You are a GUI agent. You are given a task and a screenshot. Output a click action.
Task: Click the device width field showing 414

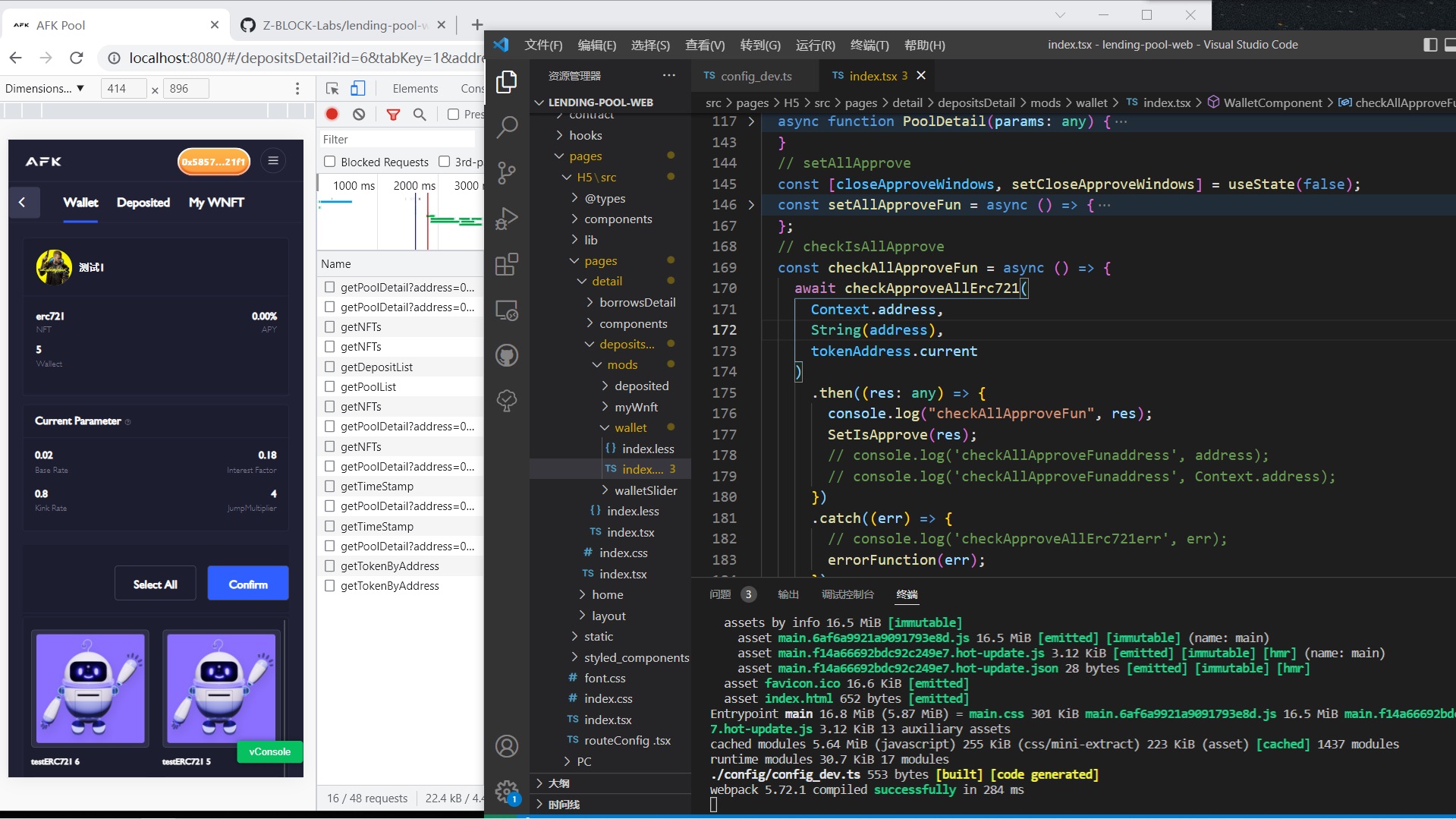coord(124,89)
